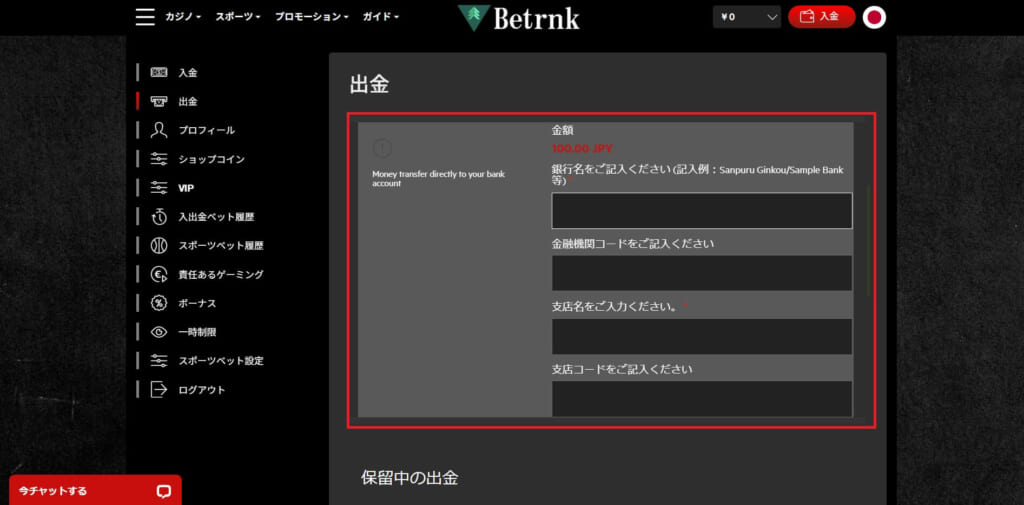Click the info icon in withdrawal form
Viewport: 1024px width, 505px height.
382,148
